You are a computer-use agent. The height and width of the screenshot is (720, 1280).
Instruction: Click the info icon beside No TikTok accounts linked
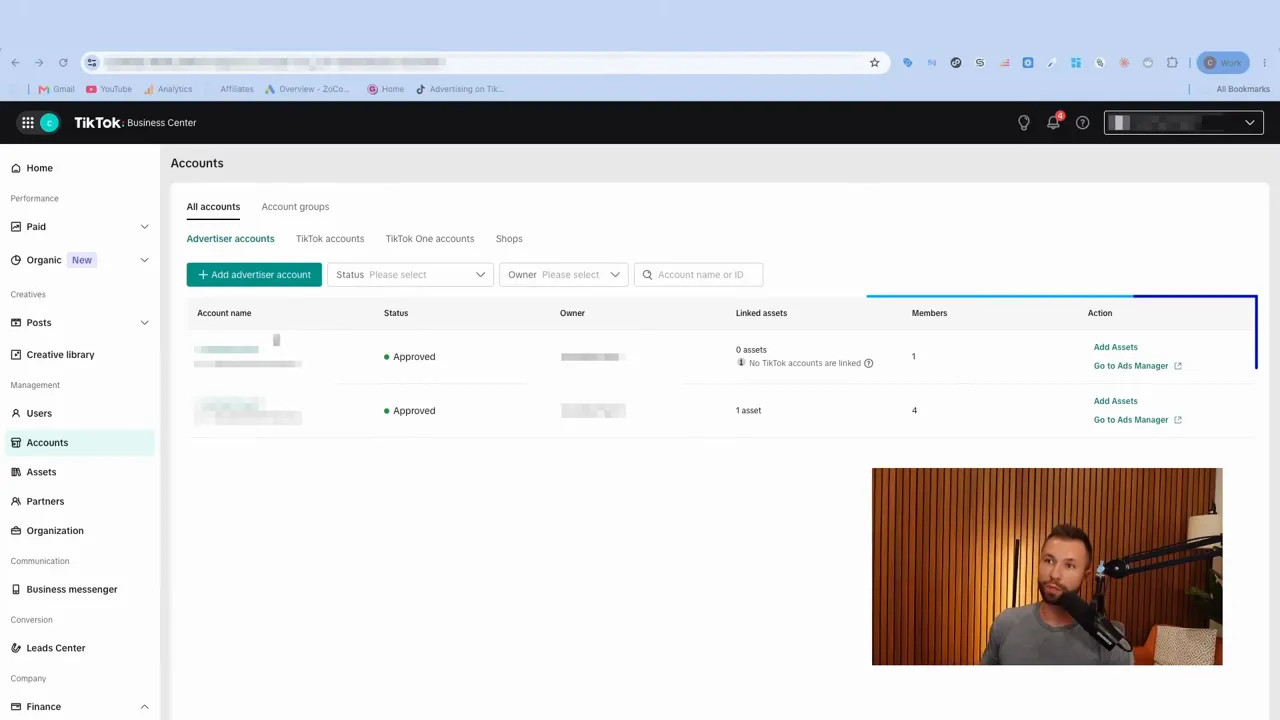(x=868, y=363)
